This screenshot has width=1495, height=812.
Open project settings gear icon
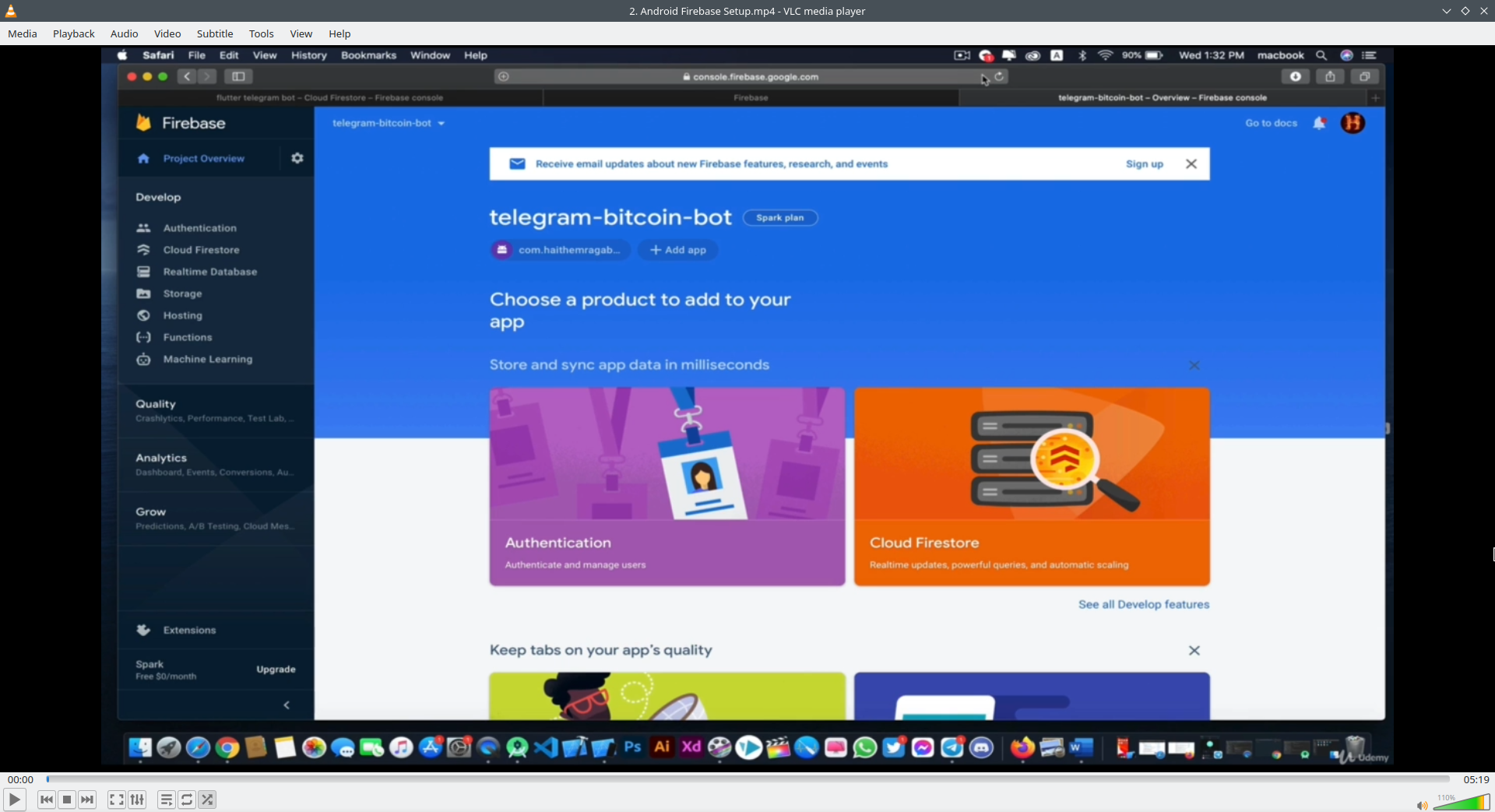coord(297,158)
